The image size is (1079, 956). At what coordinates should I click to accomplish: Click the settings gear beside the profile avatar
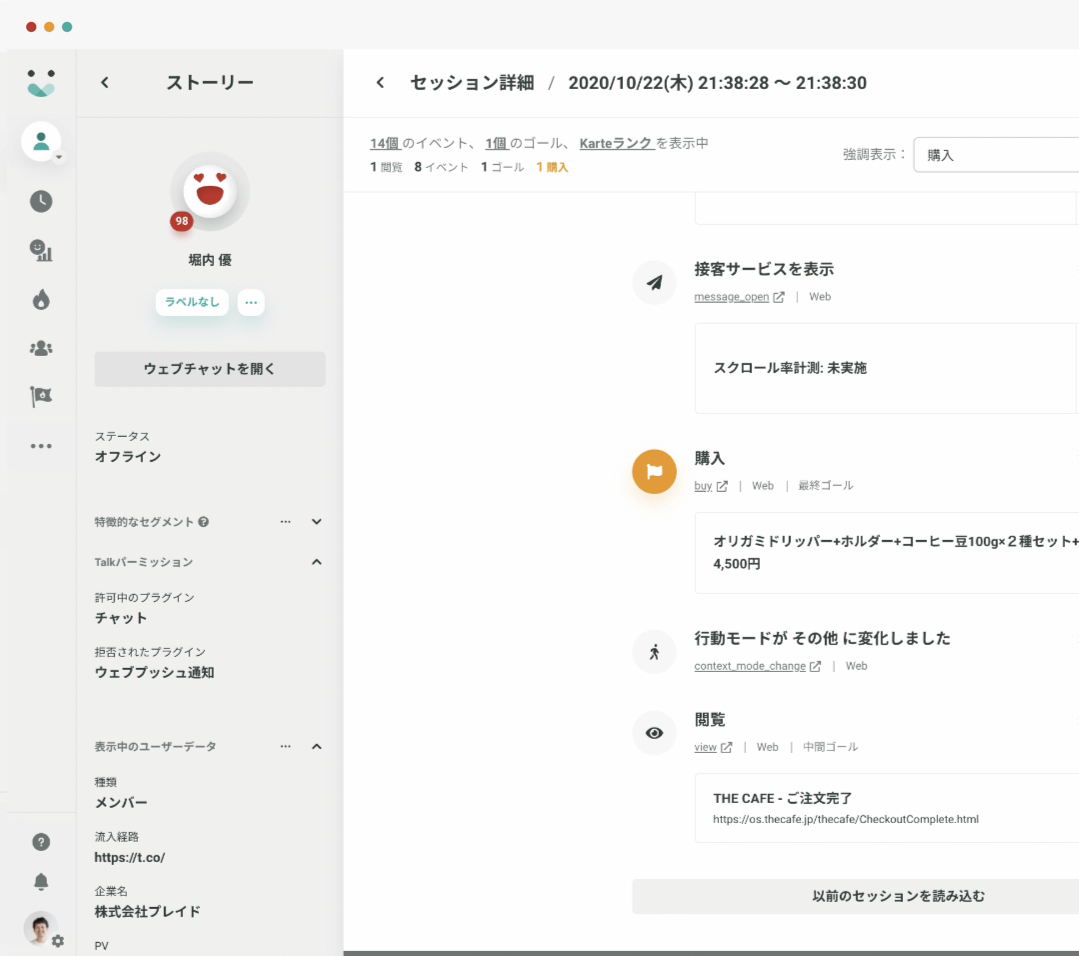(58, 941)
